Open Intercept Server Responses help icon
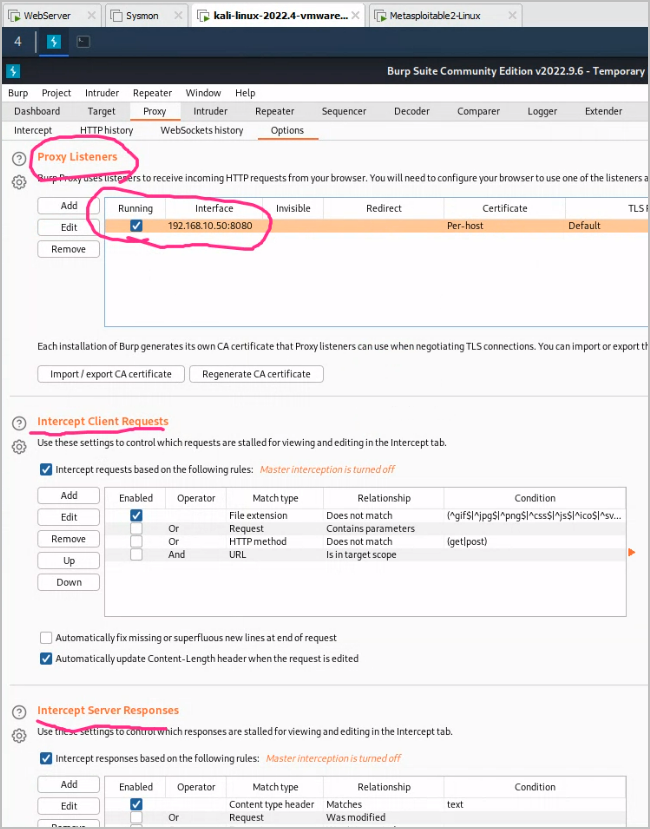The image size is (650, 829). (x=19, y=712)
